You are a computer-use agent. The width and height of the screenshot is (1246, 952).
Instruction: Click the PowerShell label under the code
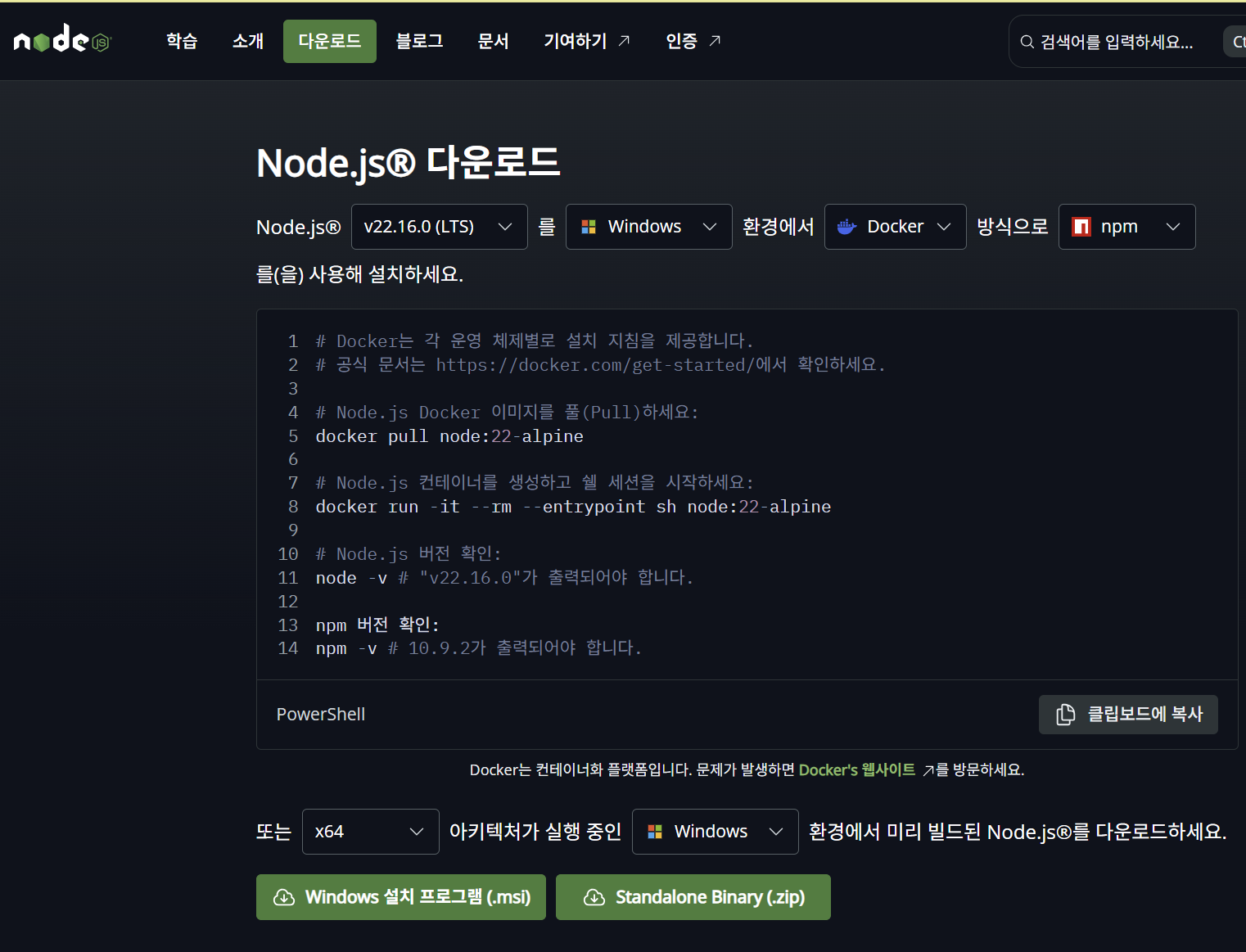point(321,715)
